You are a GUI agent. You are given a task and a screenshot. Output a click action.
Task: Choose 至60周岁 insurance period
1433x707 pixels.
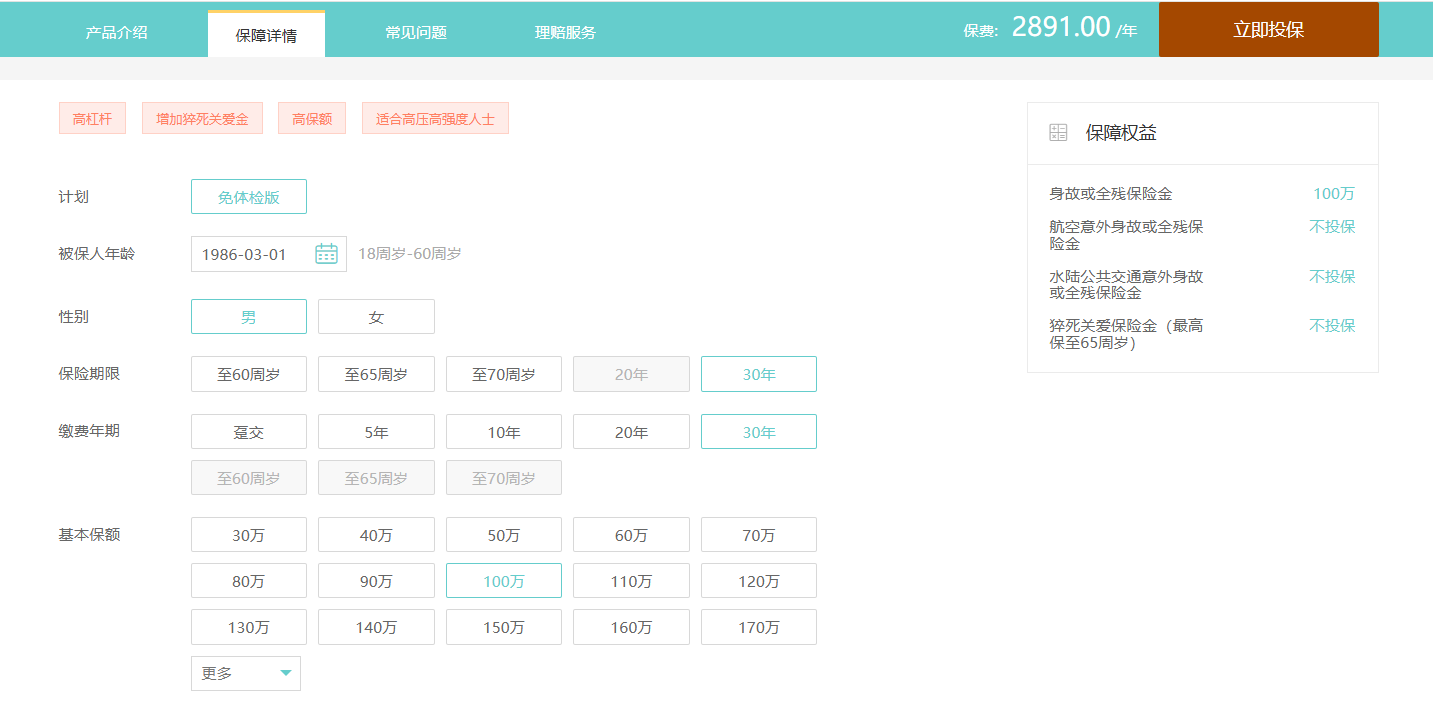[x=248, y=375]
